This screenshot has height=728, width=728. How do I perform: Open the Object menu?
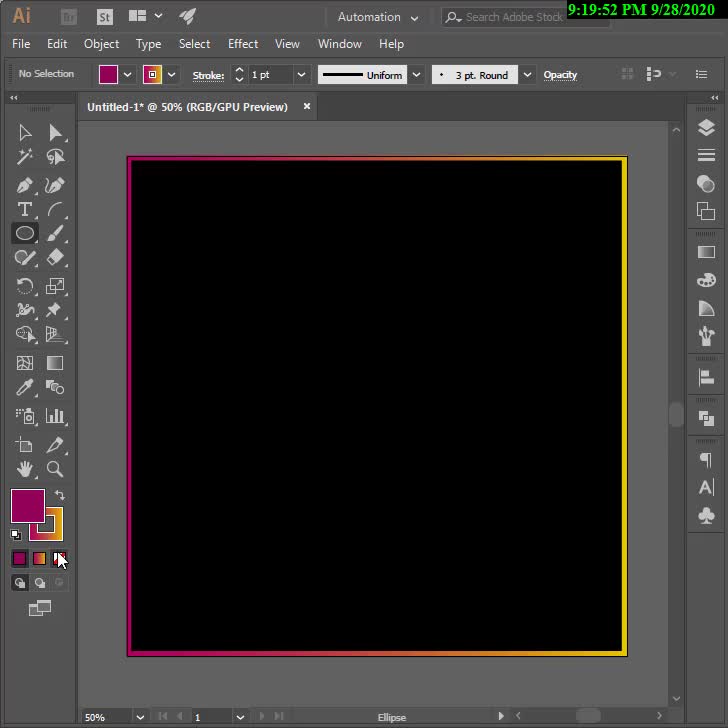[101, 44]
